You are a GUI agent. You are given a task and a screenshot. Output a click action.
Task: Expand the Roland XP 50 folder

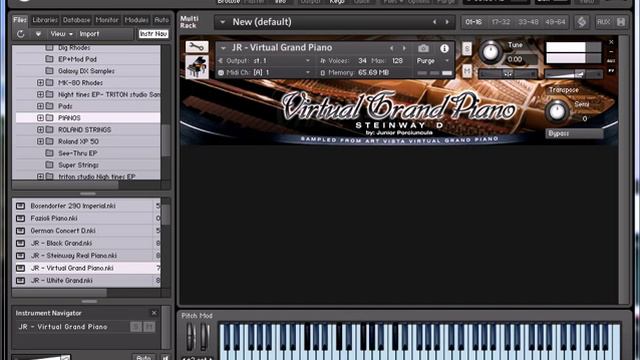(x=40, y=142)
